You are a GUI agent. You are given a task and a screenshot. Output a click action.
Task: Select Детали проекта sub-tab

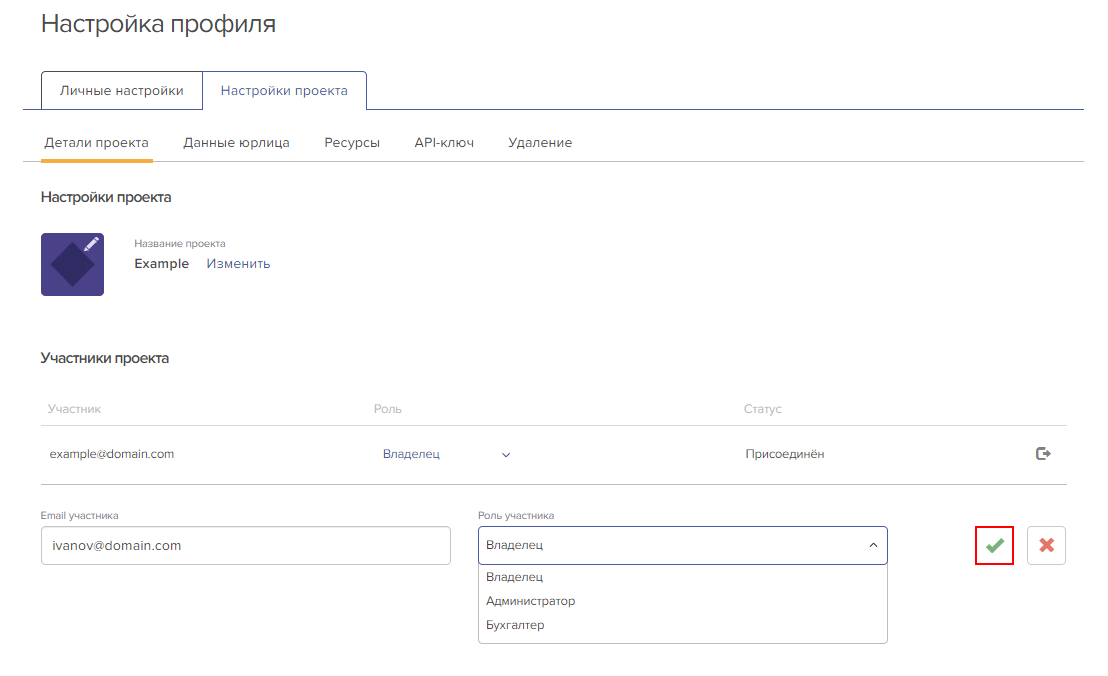pyautogui.click(x=97, y=143)
